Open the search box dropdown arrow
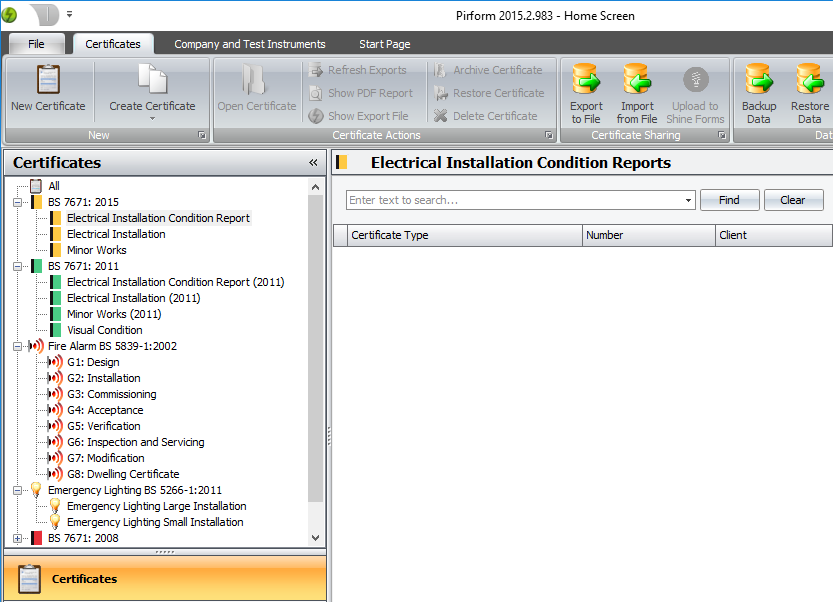Viewport: 833px width, 602px height. point(689,200)
